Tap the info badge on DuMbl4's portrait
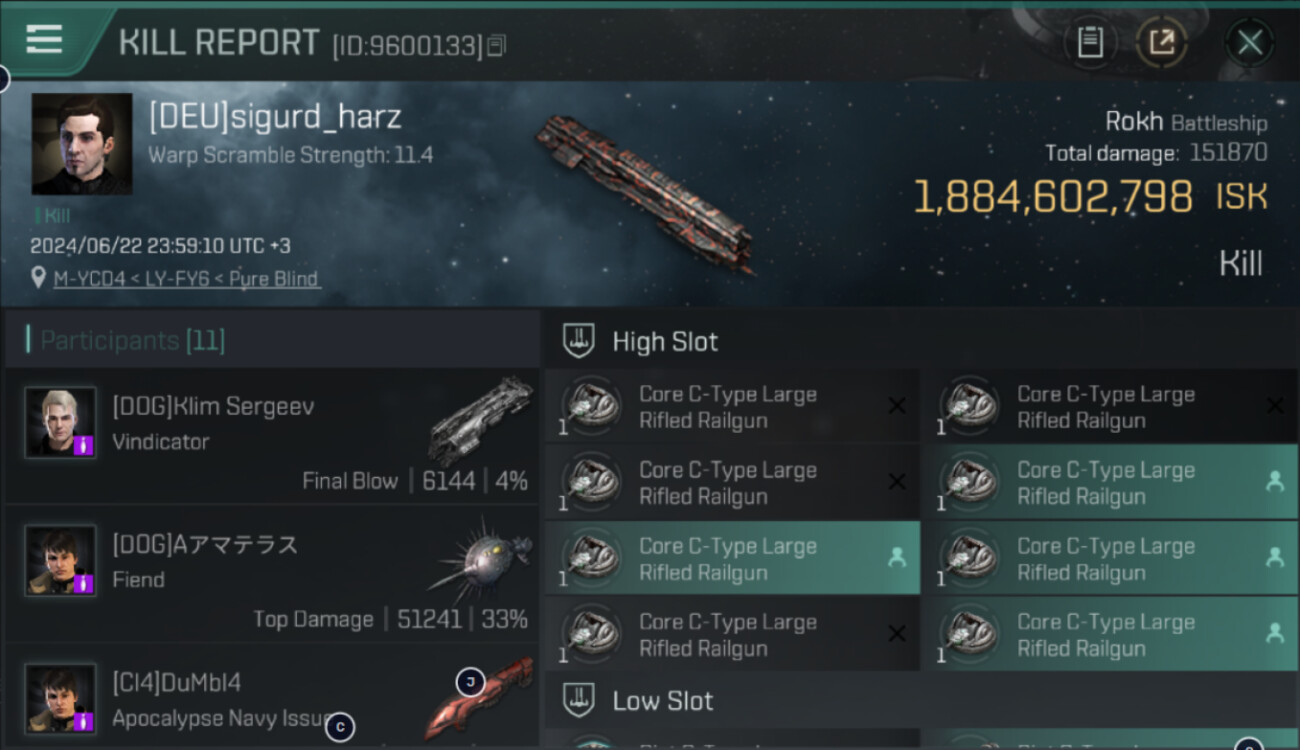This screenshot has height=750, width=1300. 84,721
